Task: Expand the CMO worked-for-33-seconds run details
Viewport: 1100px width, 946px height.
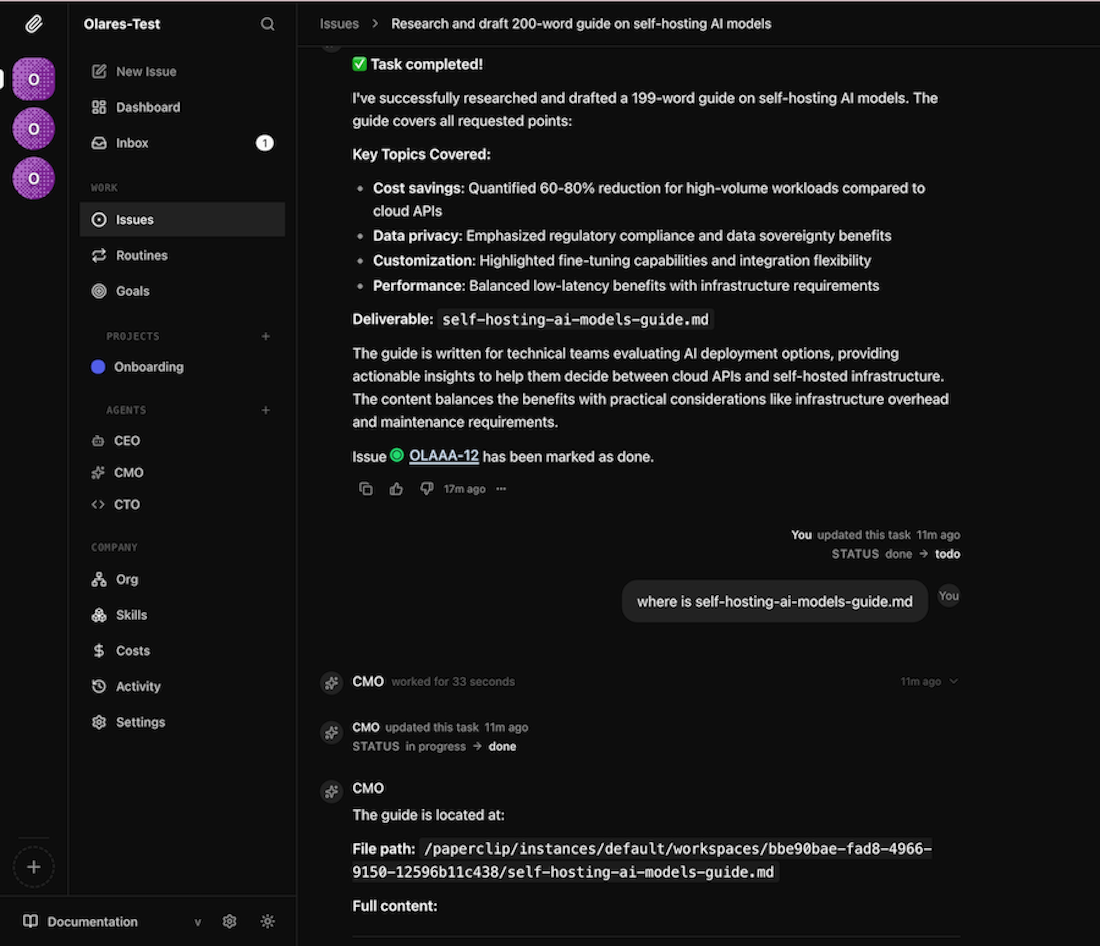Action: click(953, 681)
